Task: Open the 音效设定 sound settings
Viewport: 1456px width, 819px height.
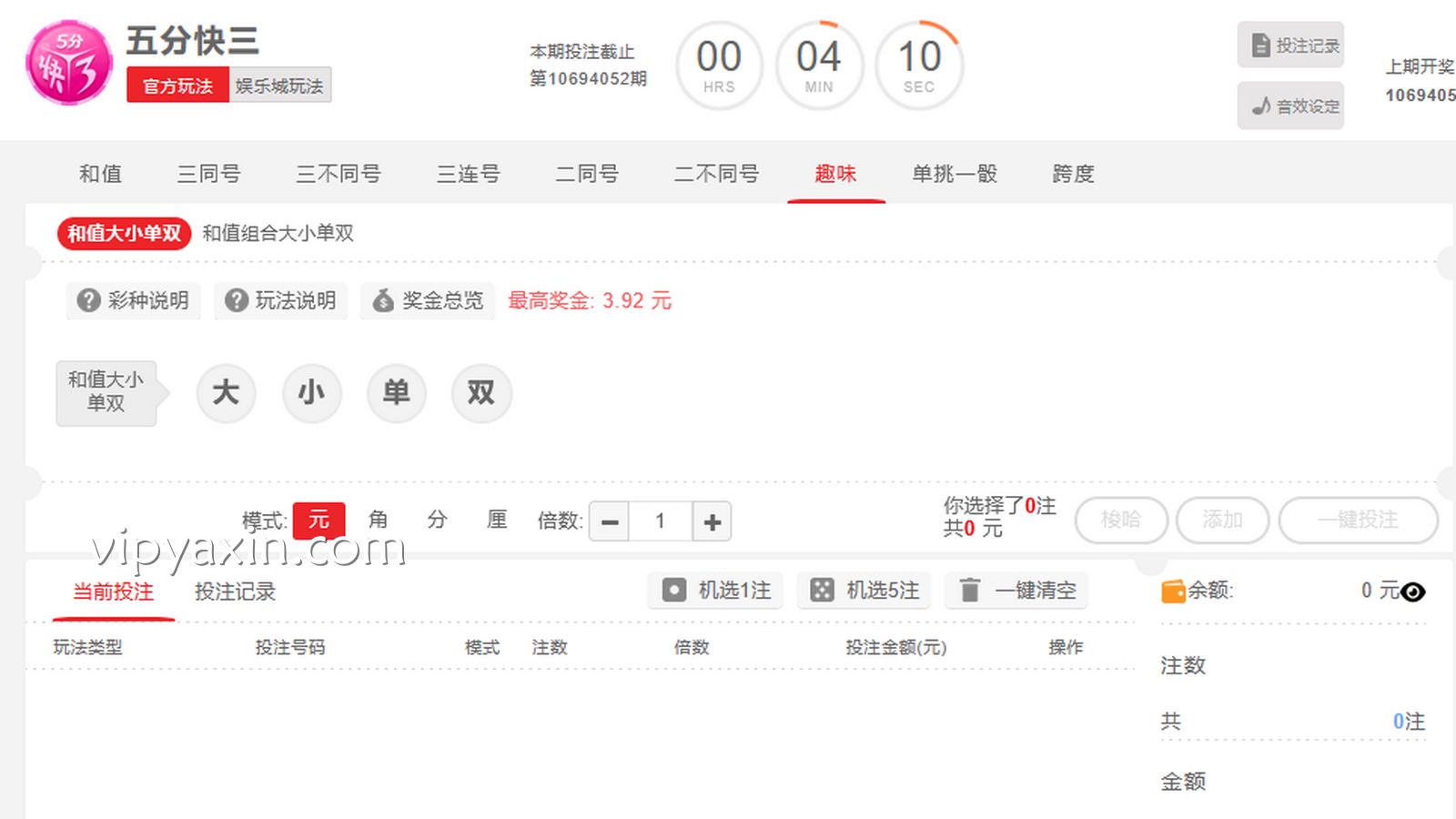Action: 1289,106
